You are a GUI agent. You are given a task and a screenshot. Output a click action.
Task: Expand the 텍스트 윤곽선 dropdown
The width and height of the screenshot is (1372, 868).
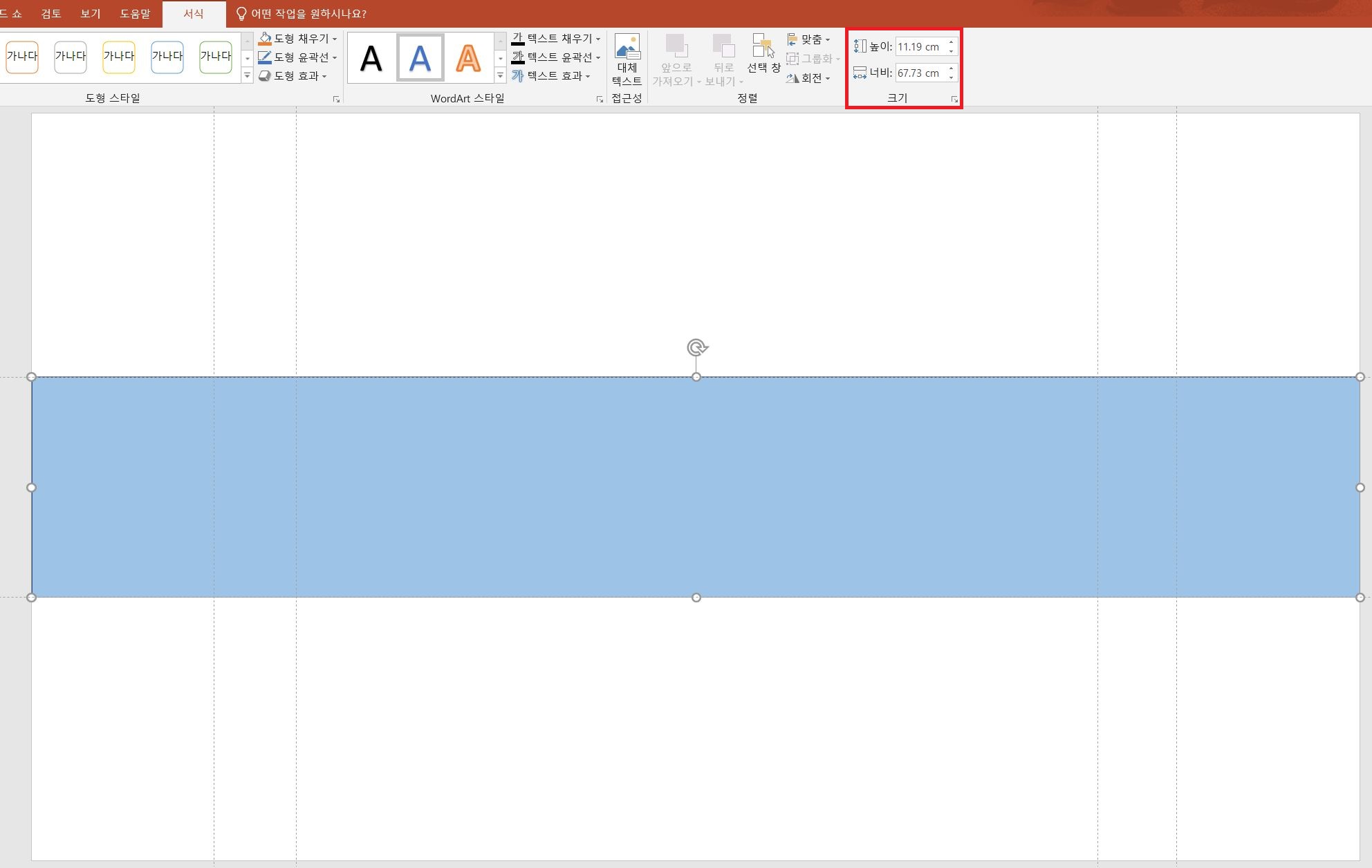(x=598, y=57)
